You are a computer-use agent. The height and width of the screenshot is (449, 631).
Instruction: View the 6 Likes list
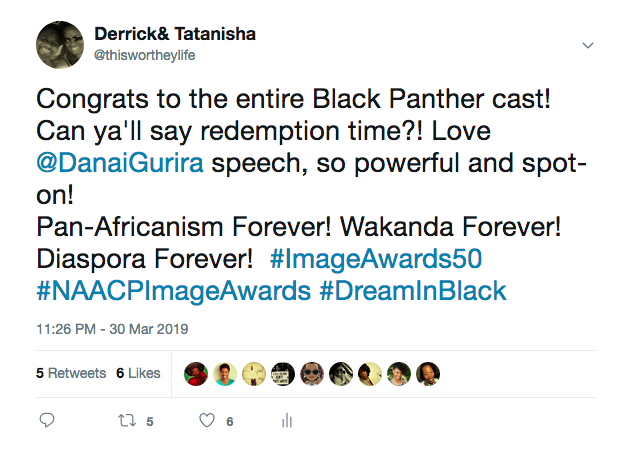click(x=138, y=373)
